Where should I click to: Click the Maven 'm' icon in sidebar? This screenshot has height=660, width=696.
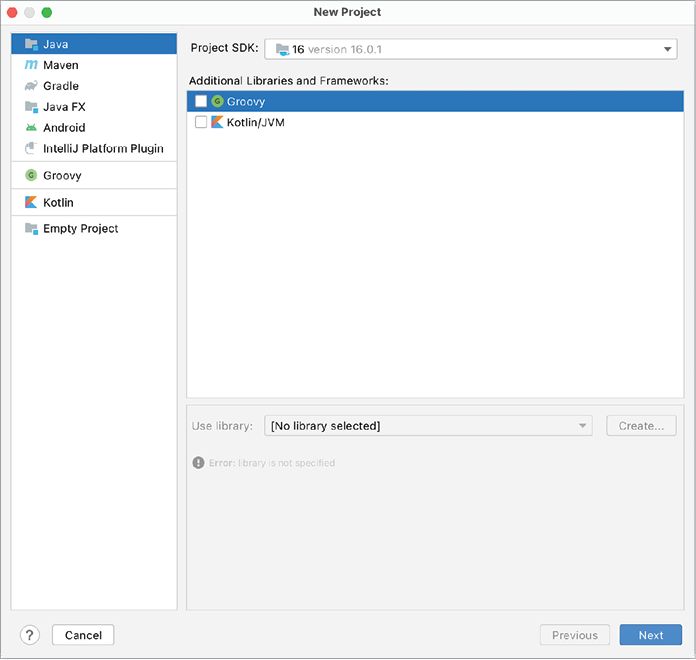[31, 65]
